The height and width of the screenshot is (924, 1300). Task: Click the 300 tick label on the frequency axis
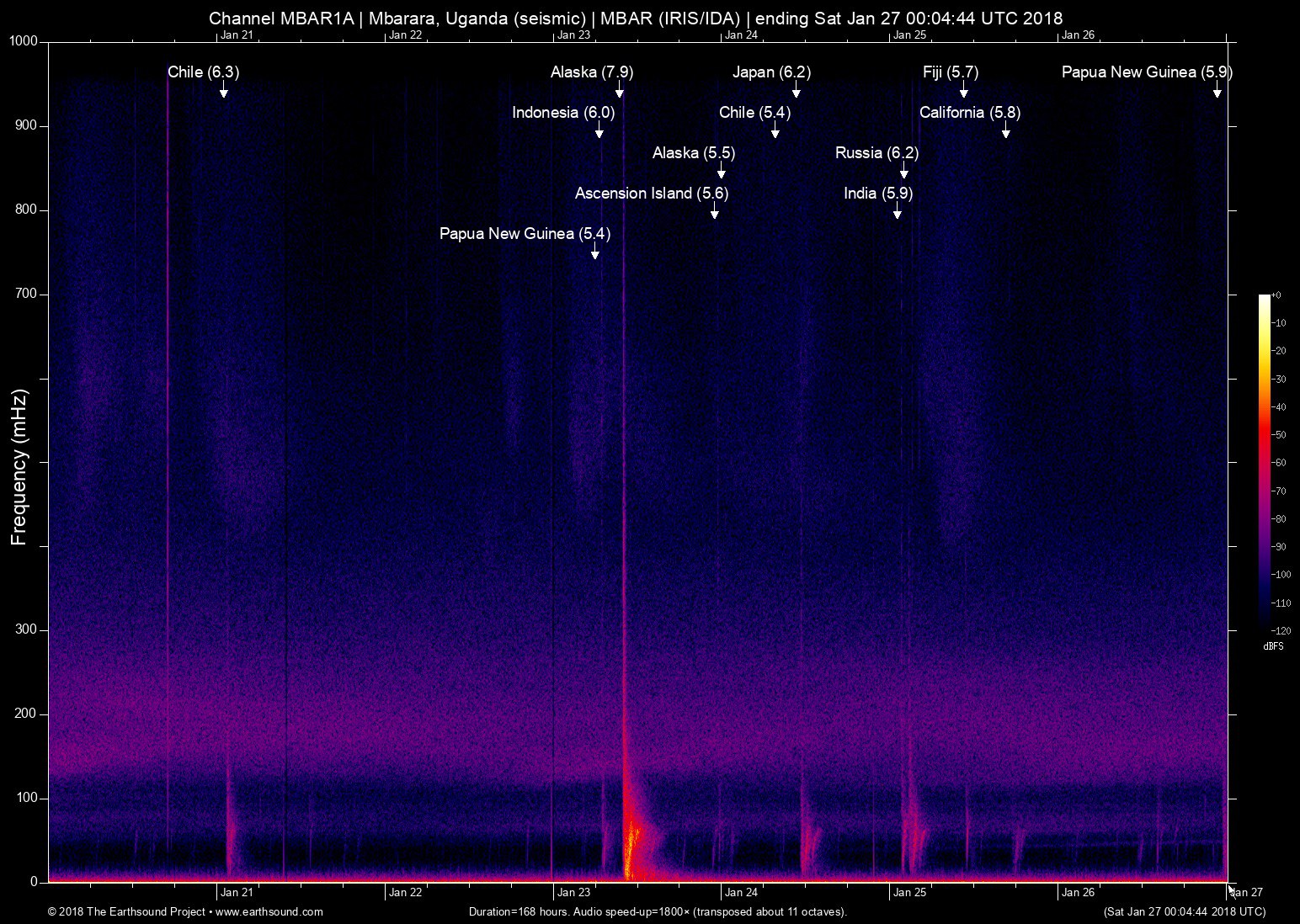(x=26, y=629)
